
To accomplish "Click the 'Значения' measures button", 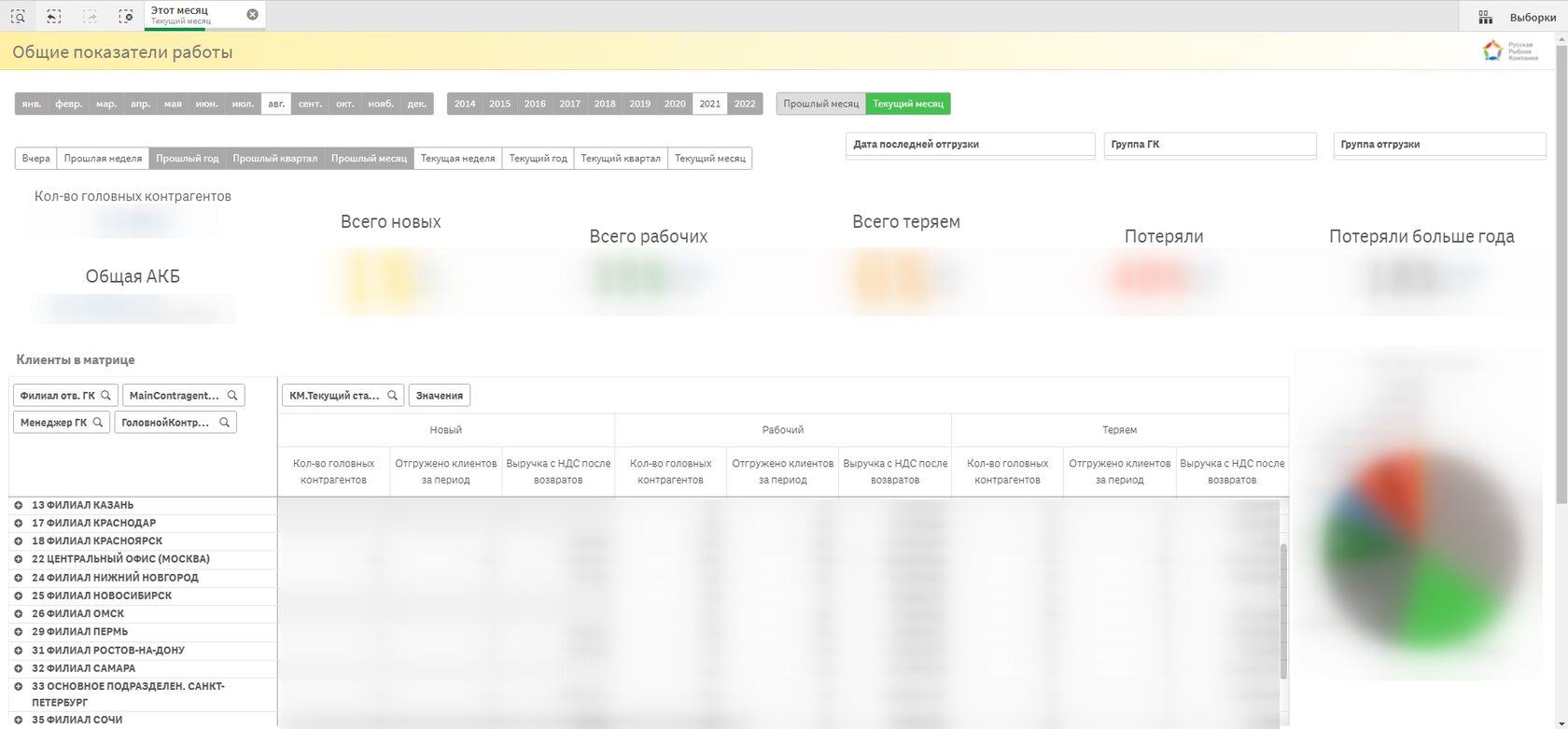I will click(x=440, y=396).
